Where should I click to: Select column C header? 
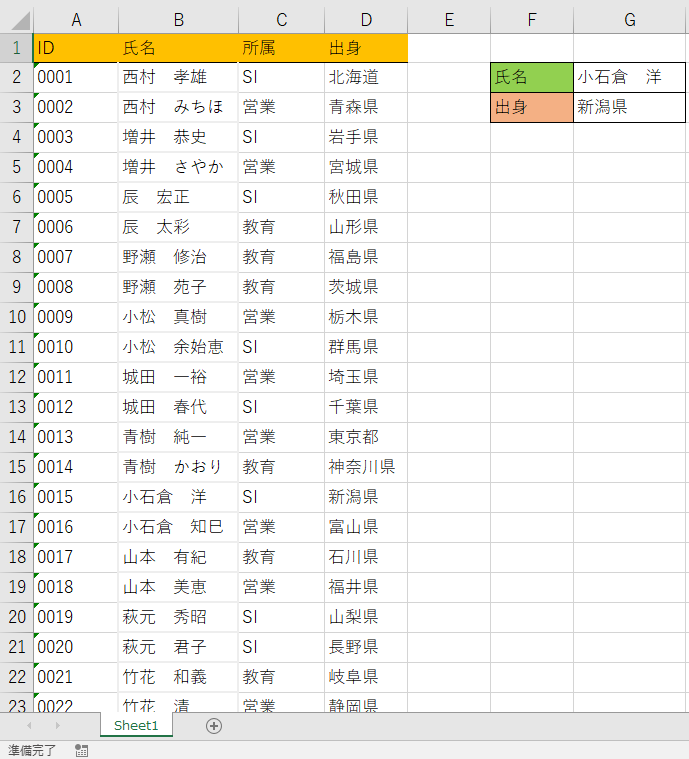click(x=281, y=20)
